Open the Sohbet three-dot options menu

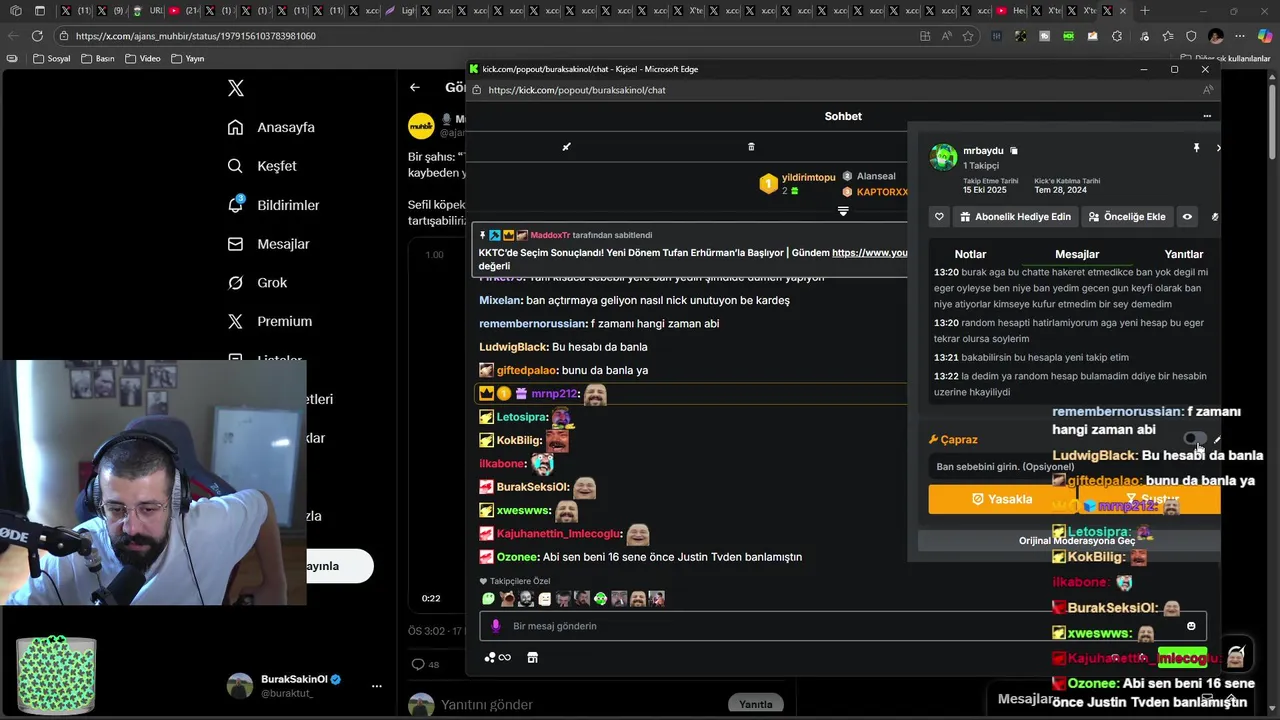point(1207,116)
